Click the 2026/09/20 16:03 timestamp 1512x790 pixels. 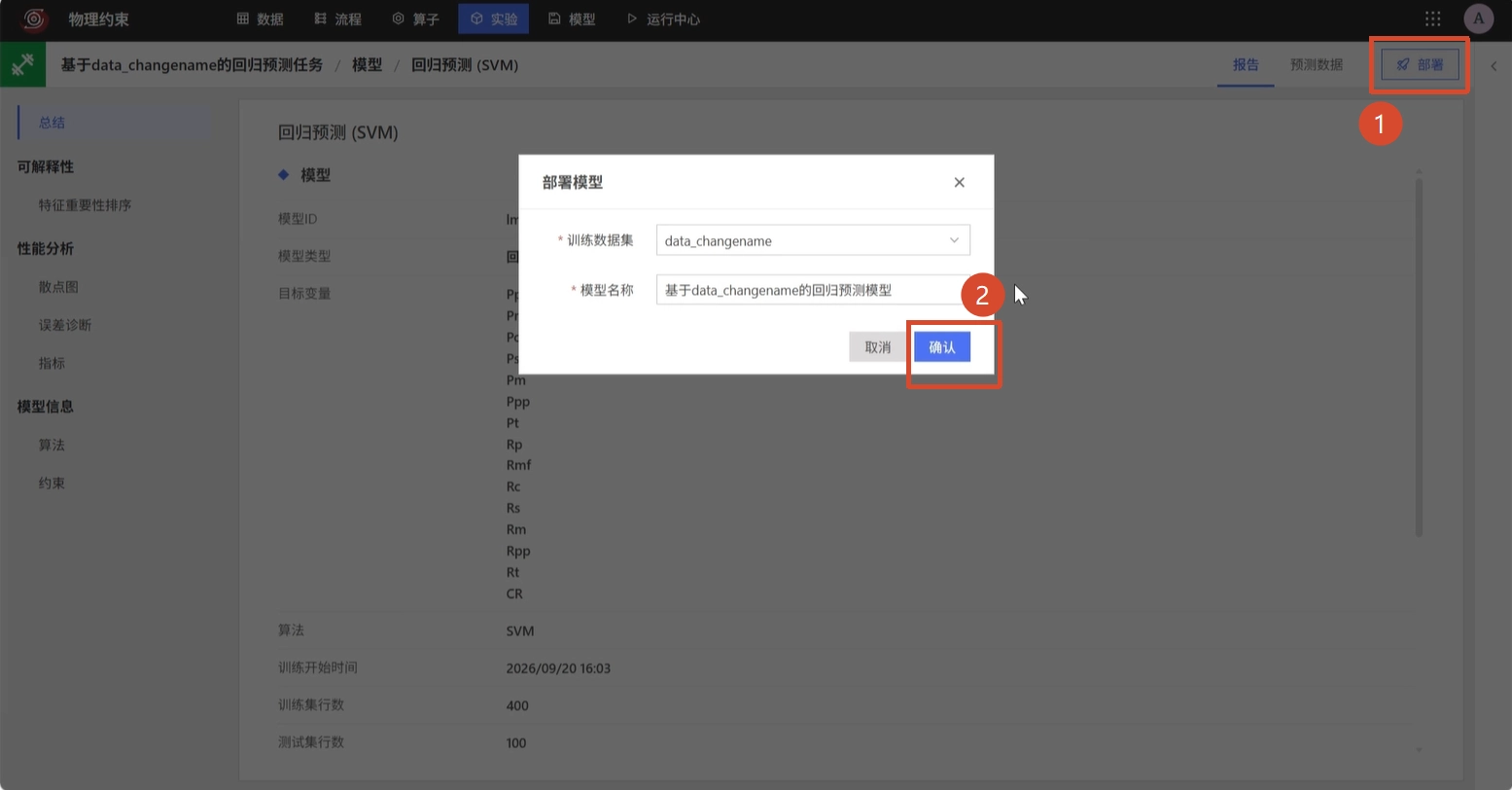click(x=558, y=668)
